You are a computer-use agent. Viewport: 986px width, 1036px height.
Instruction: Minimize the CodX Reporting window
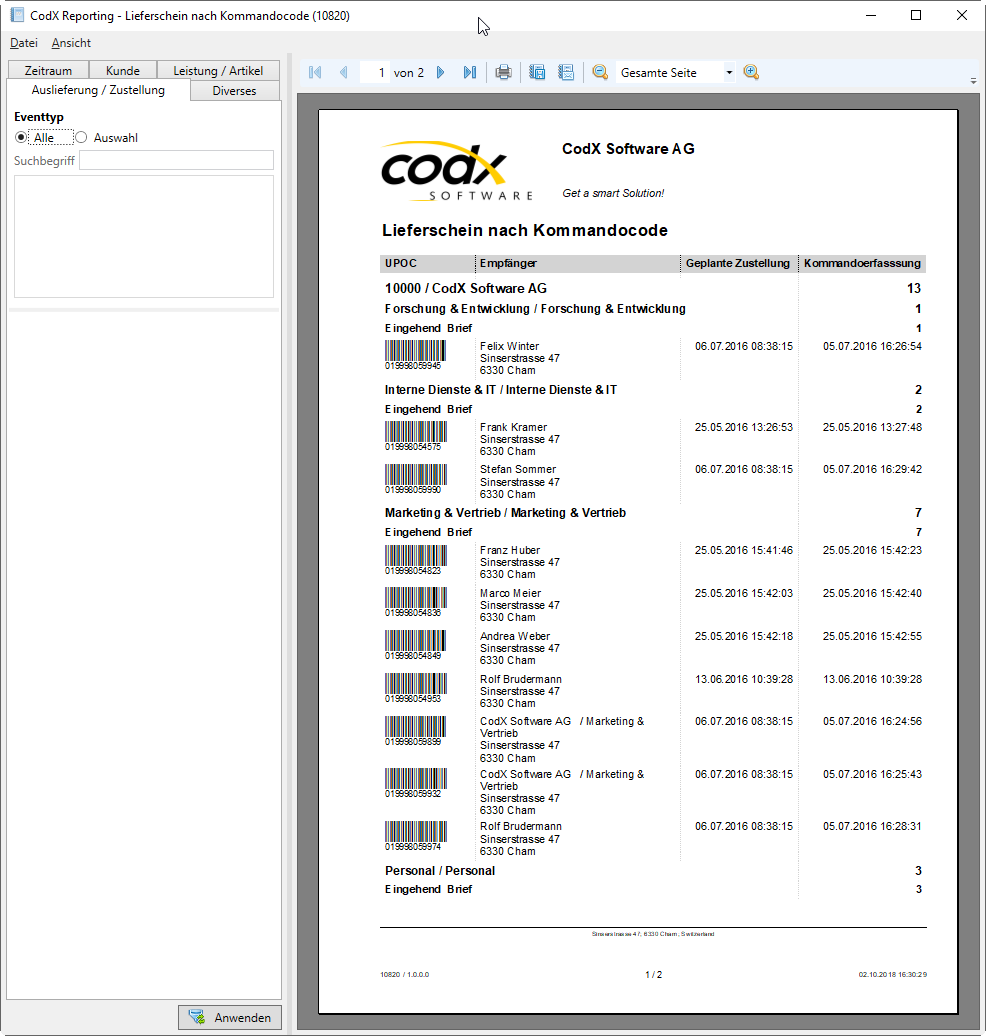pyautogui.click(x=871, y=15)
